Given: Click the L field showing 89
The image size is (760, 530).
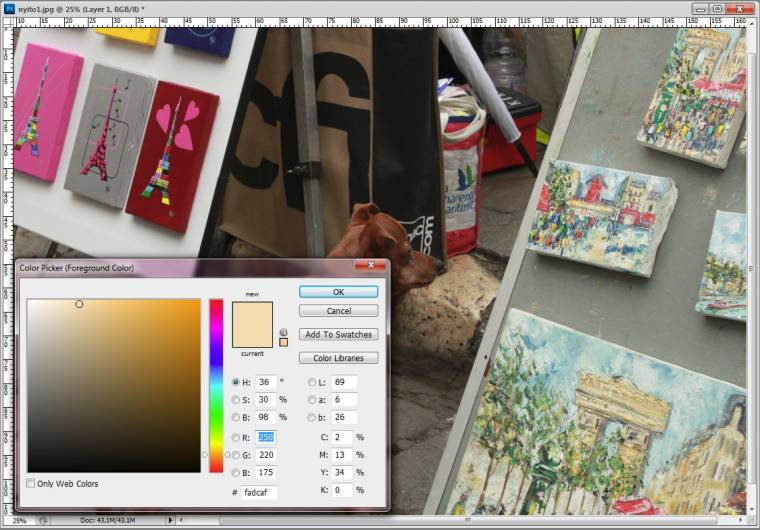Looking at the screenshot, I should tap(344, 382).
